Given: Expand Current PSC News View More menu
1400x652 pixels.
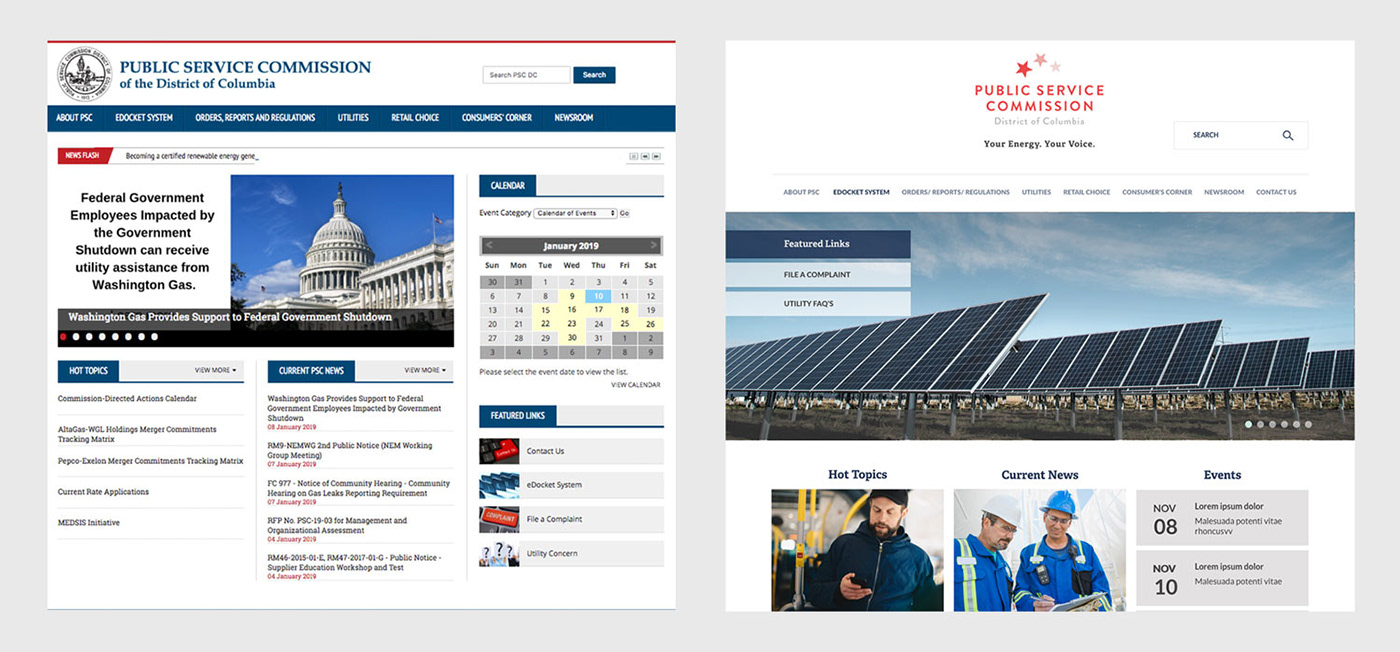Looking at the screenshot, I should pyautogui.click(x=425, y=370).
